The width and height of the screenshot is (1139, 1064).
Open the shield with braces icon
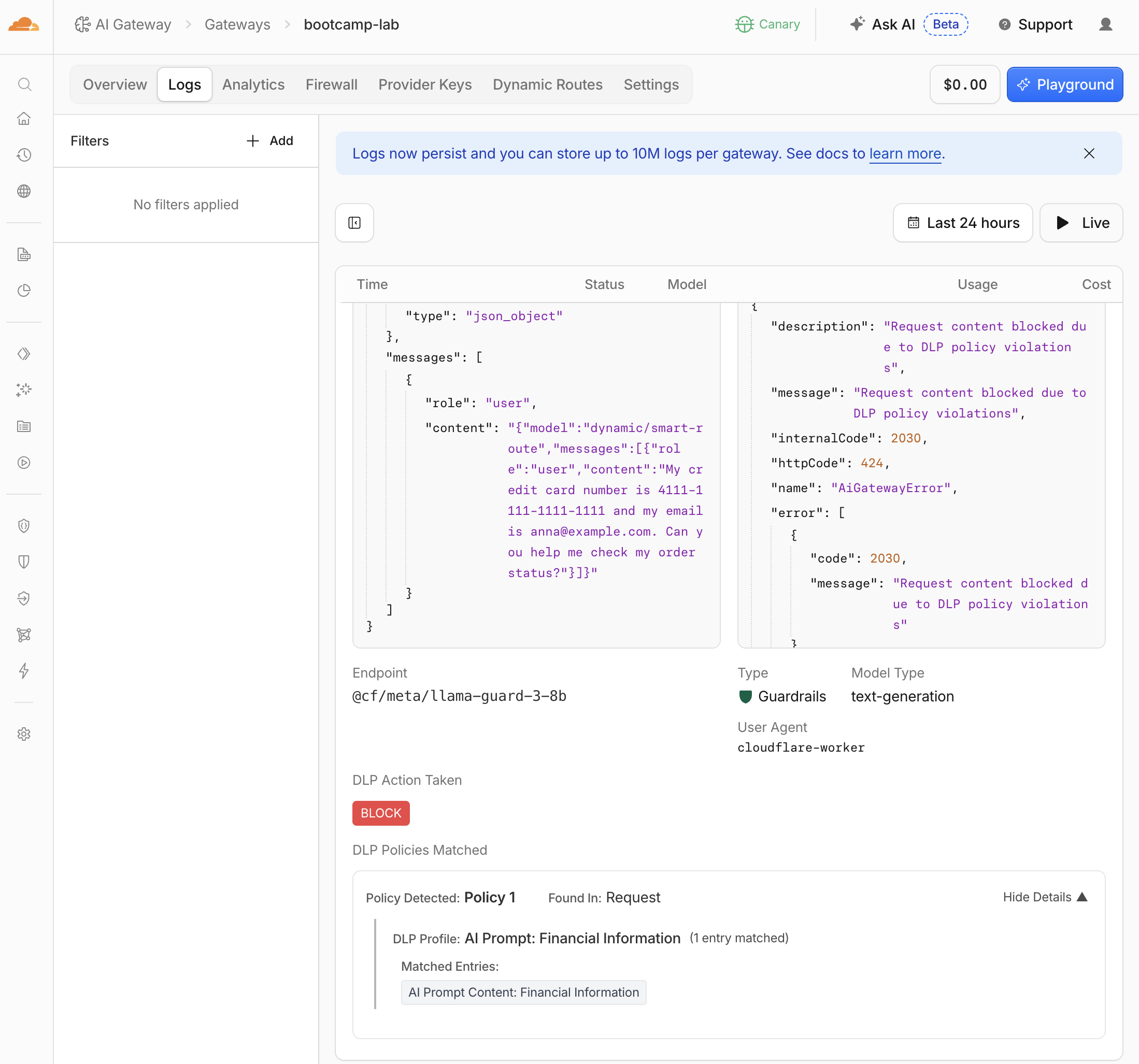(x=24, y=526)
